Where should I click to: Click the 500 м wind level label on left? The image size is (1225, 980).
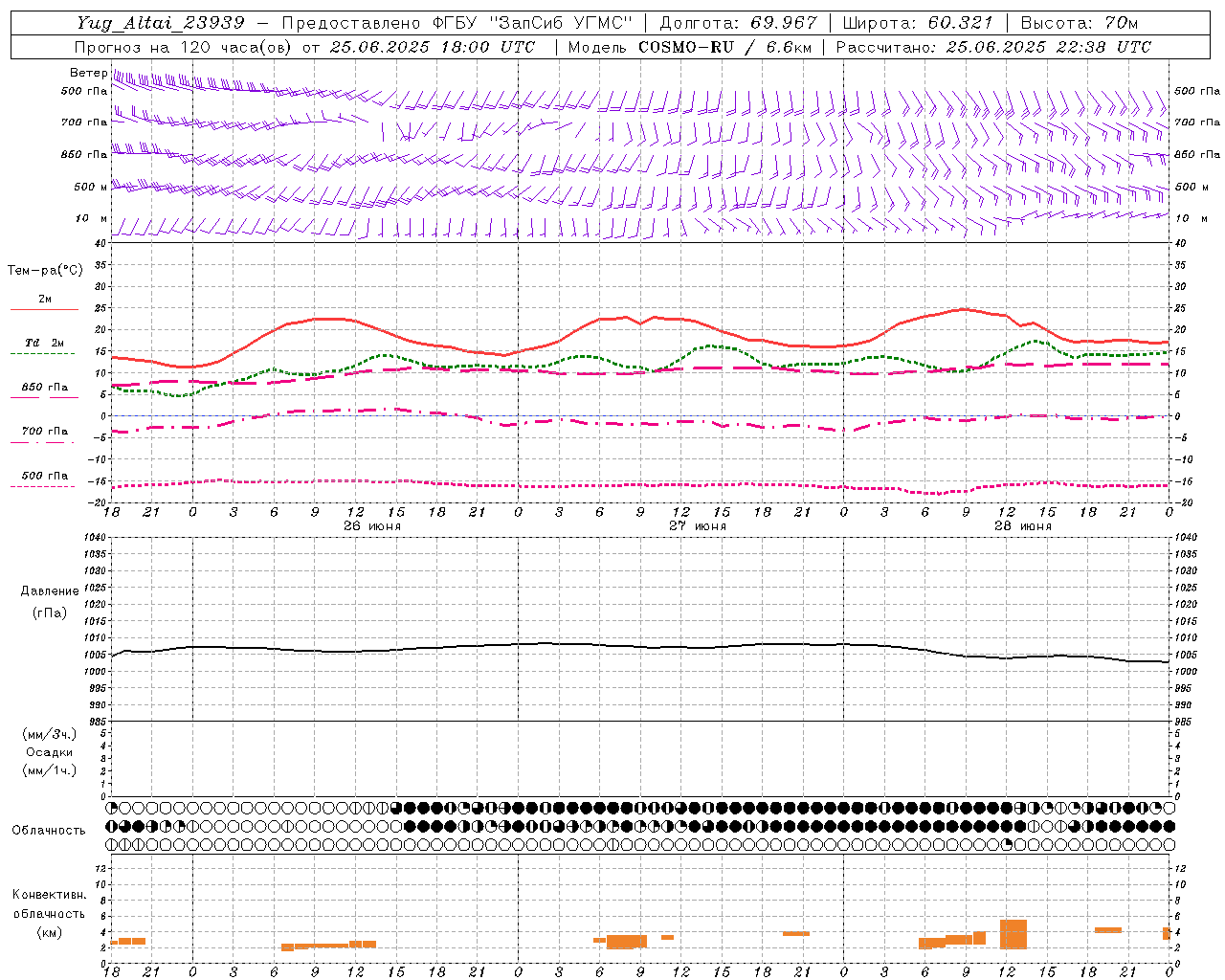click(91, 187)
